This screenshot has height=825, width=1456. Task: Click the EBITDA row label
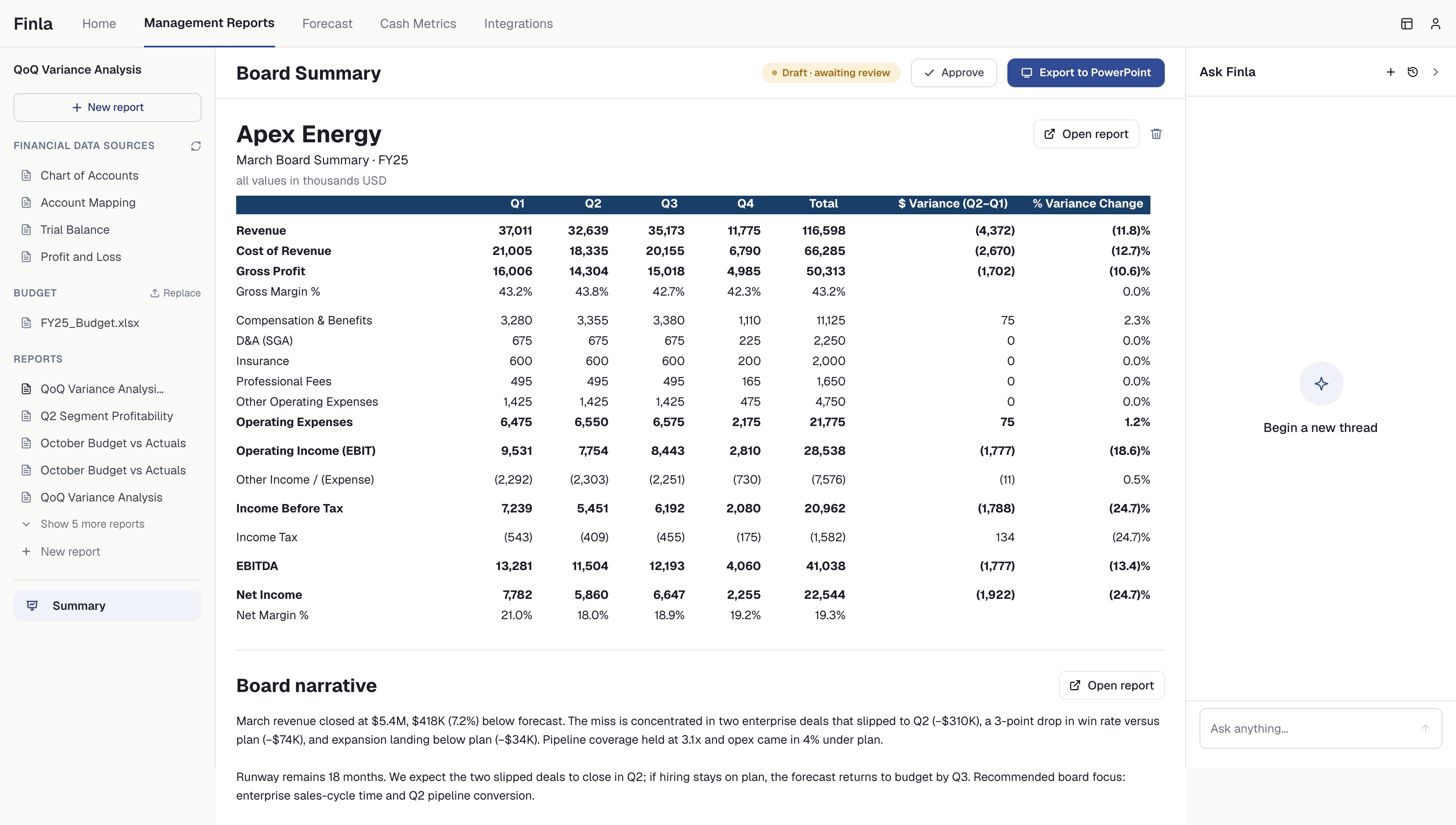(257, 566)
